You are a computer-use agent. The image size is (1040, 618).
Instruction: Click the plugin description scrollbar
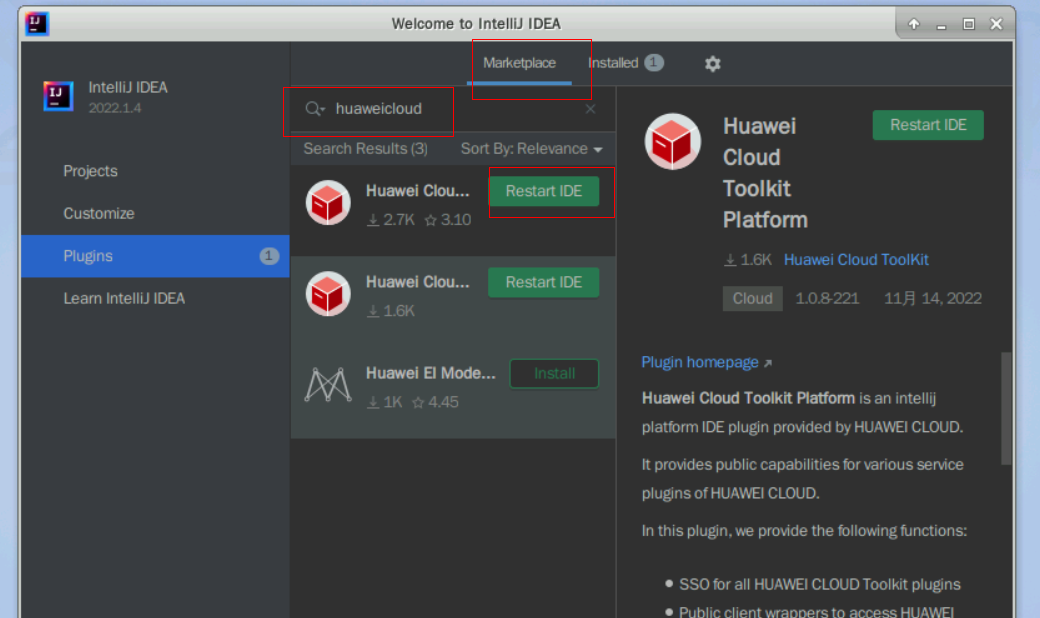1006,408
